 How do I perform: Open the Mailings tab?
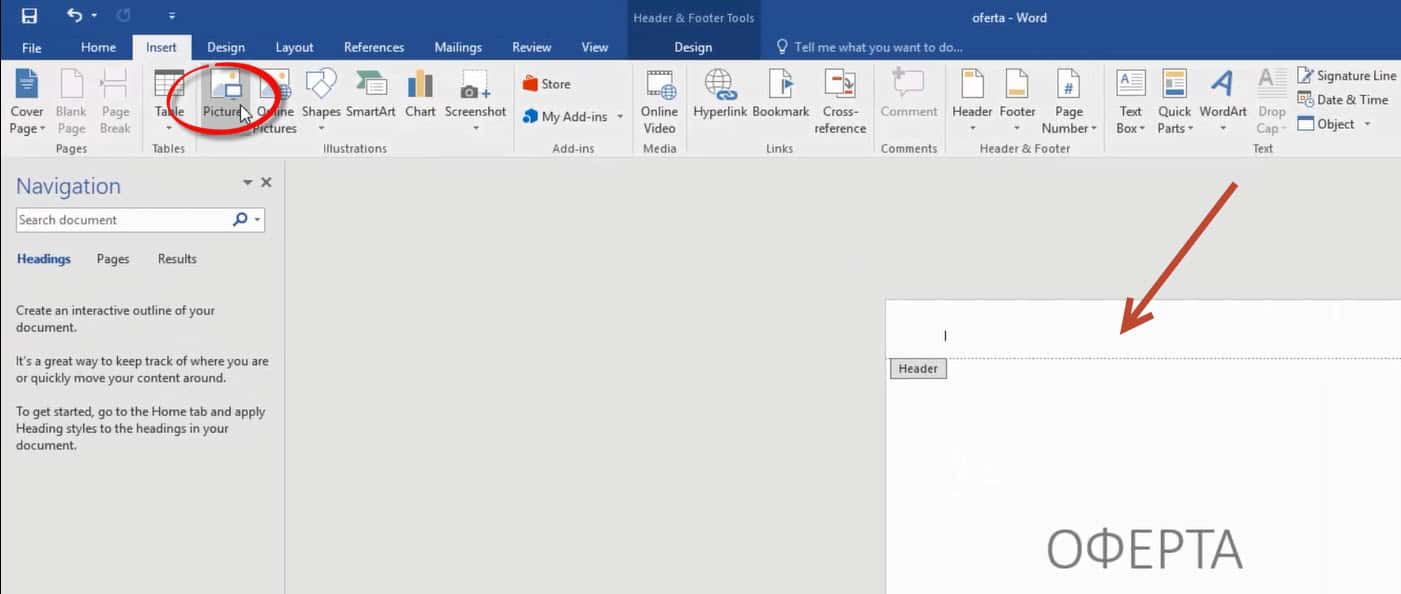(x=458, y=47)
